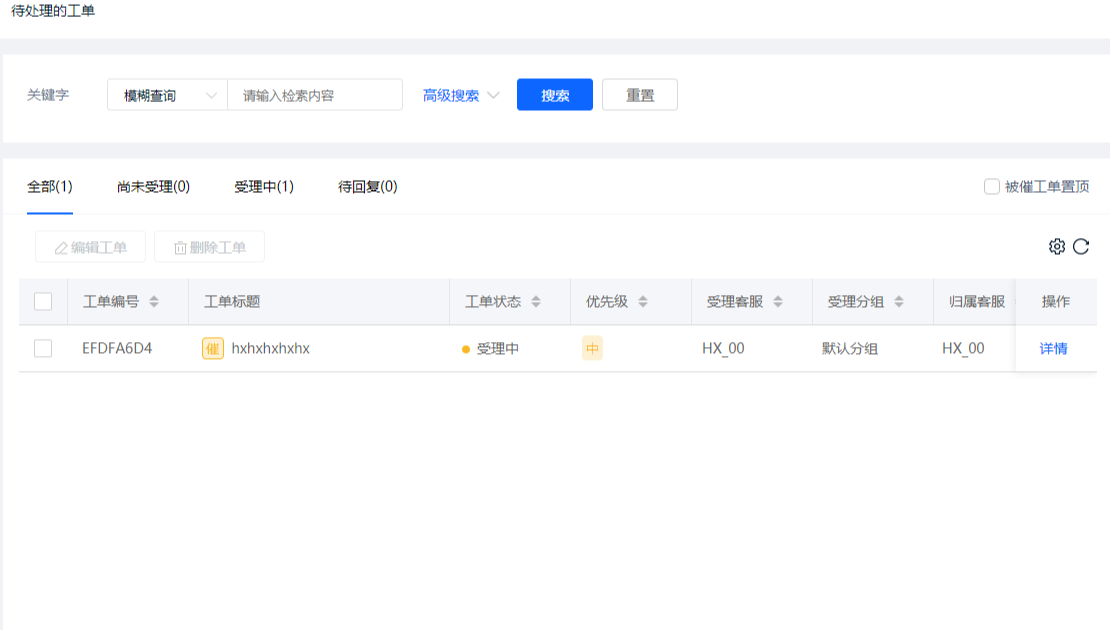This screenshot has width=1110, height=630.
Task: Tick the select-all checkbox in table header
Action: point(43,302)
